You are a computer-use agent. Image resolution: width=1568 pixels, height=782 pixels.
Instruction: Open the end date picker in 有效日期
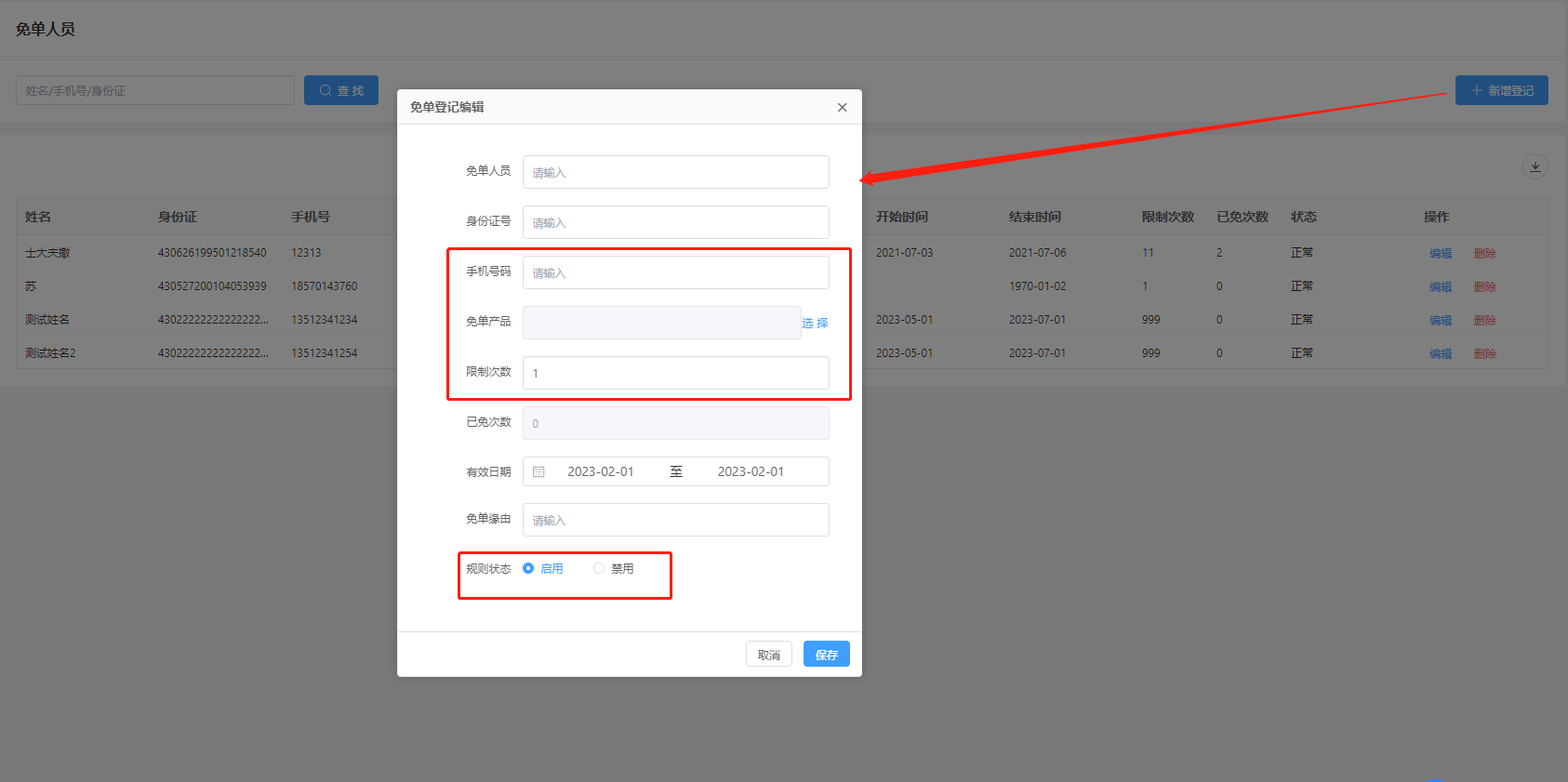click(750, 471)
